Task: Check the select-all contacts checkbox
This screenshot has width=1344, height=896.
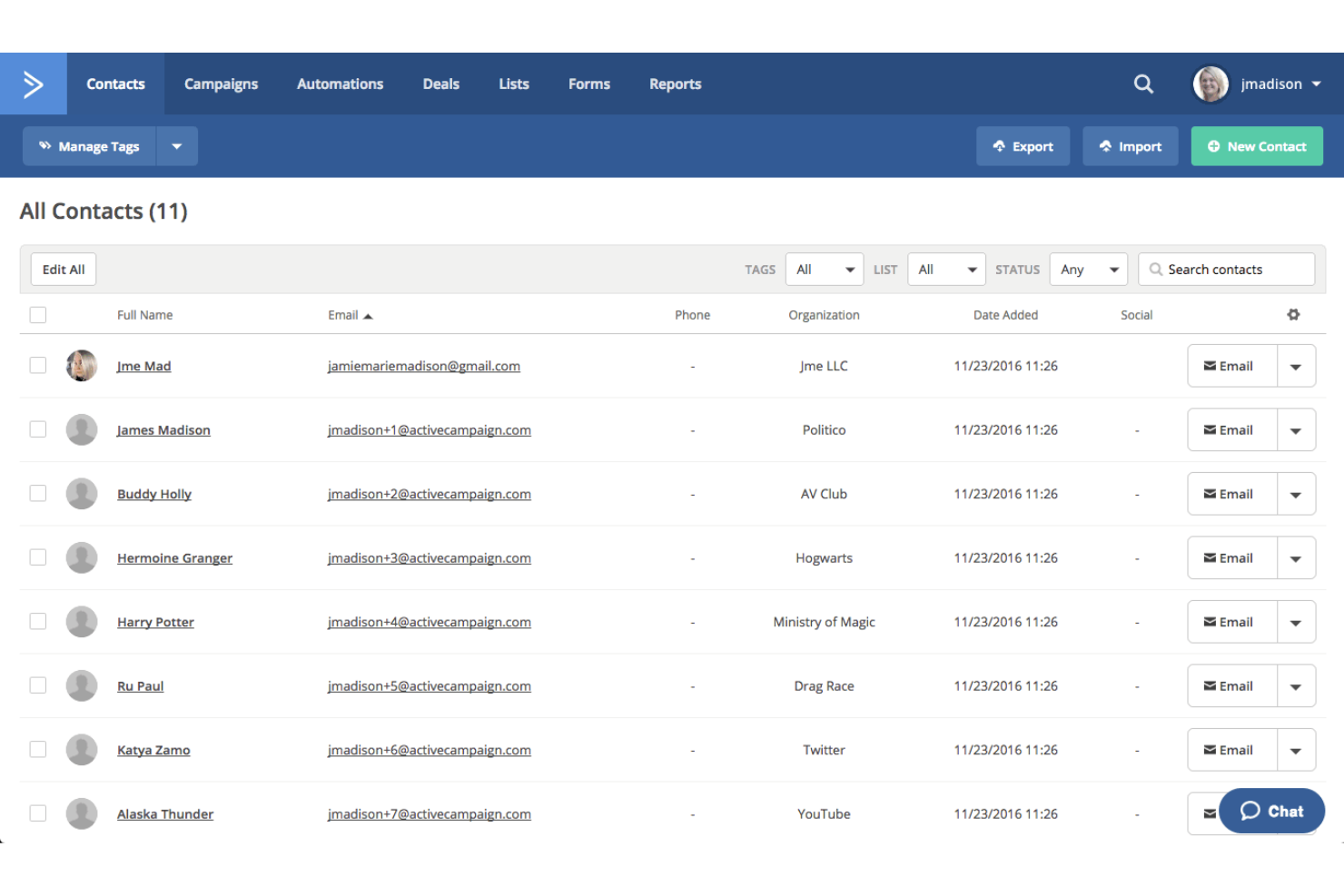Action: click(x=37, y=314)
